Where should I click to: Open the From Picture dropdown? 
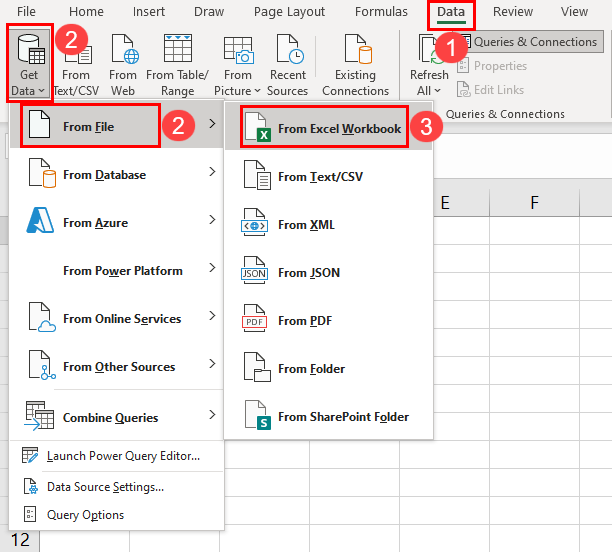(237, 64)
